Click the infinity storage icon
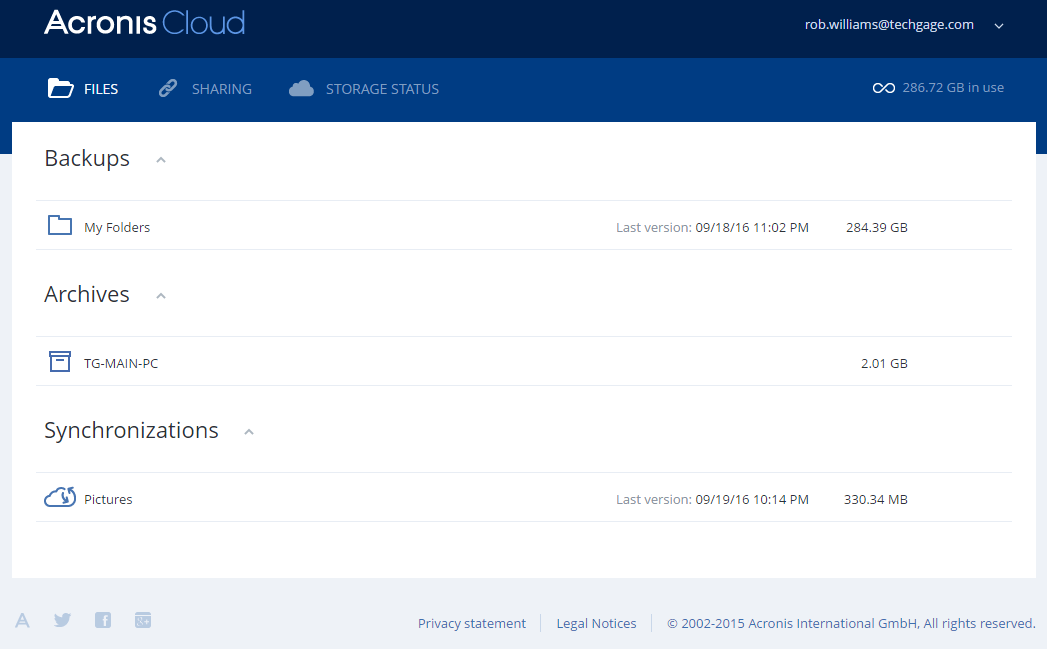 pos(883,88)
